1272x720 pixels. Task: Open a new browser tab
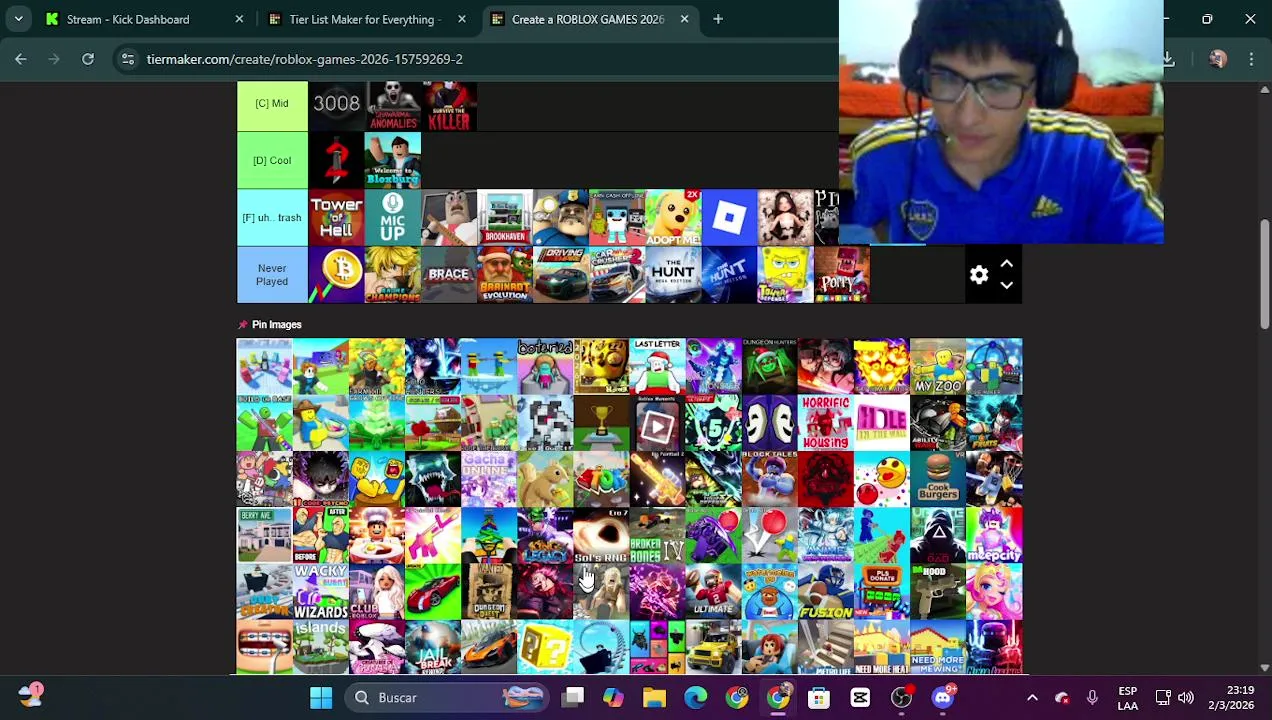[x=718, y=19]
